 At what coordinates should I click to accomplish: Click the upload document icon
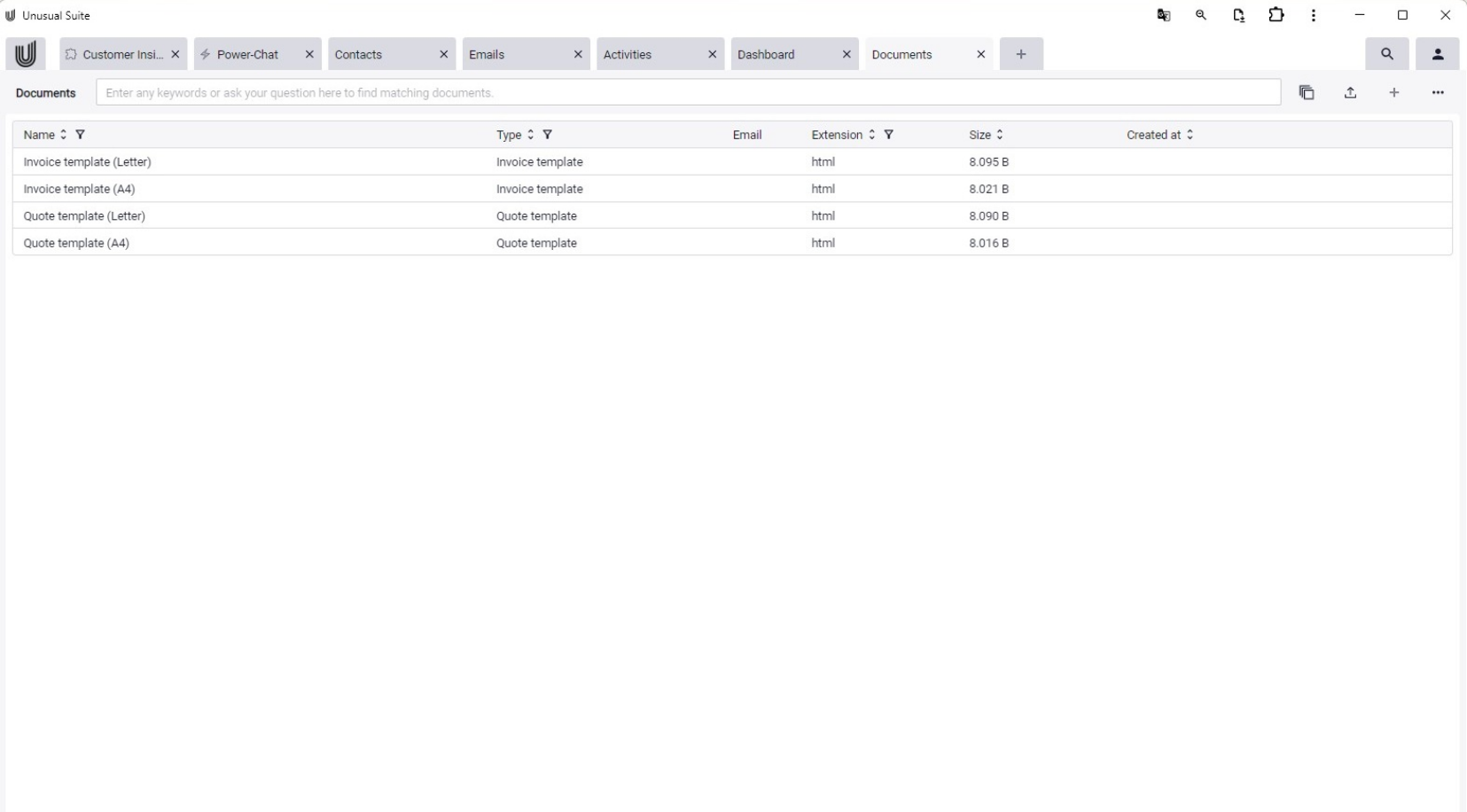tap(1350, 93)
